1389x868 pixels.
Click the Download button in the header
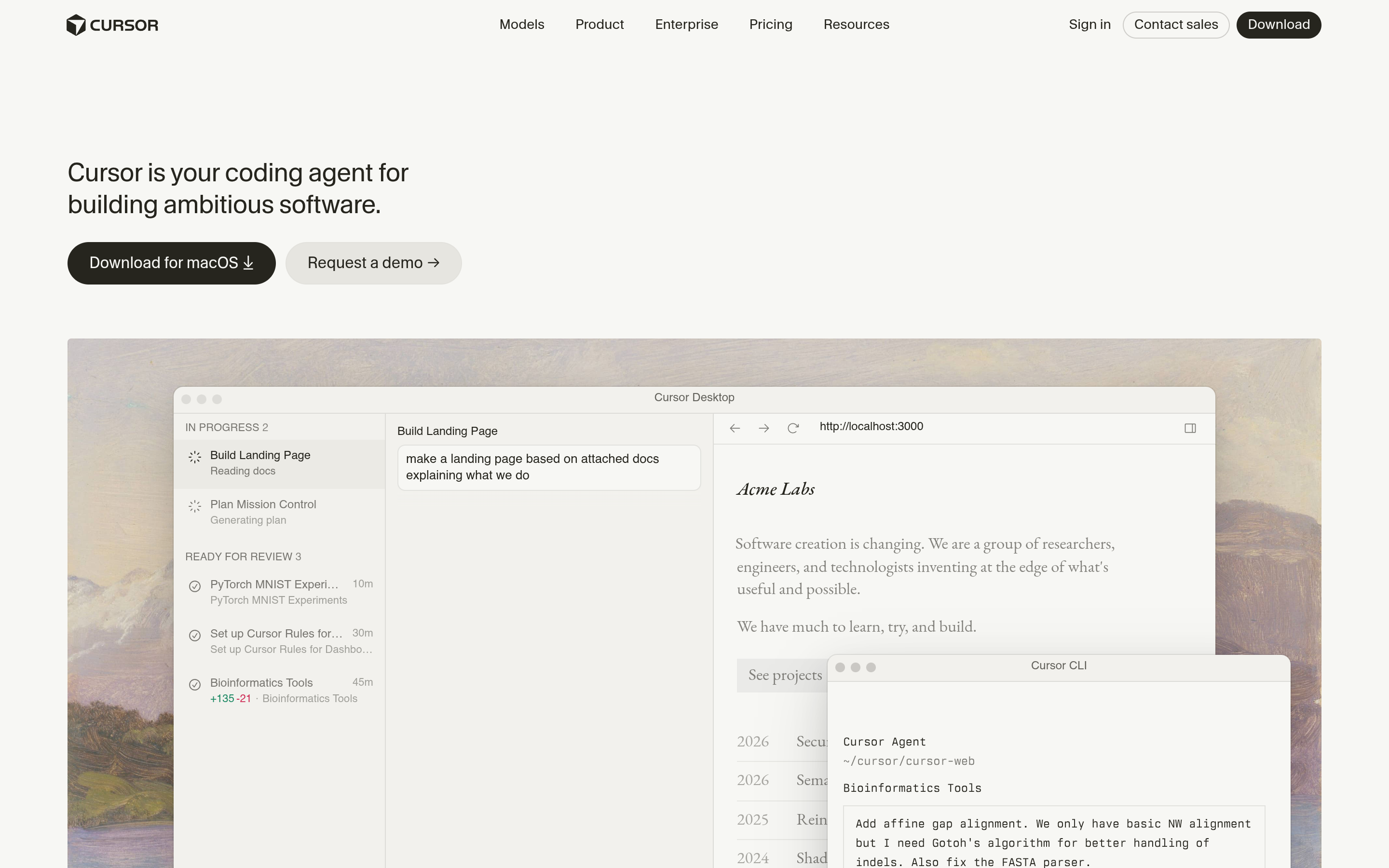(x=1278, y=25)
